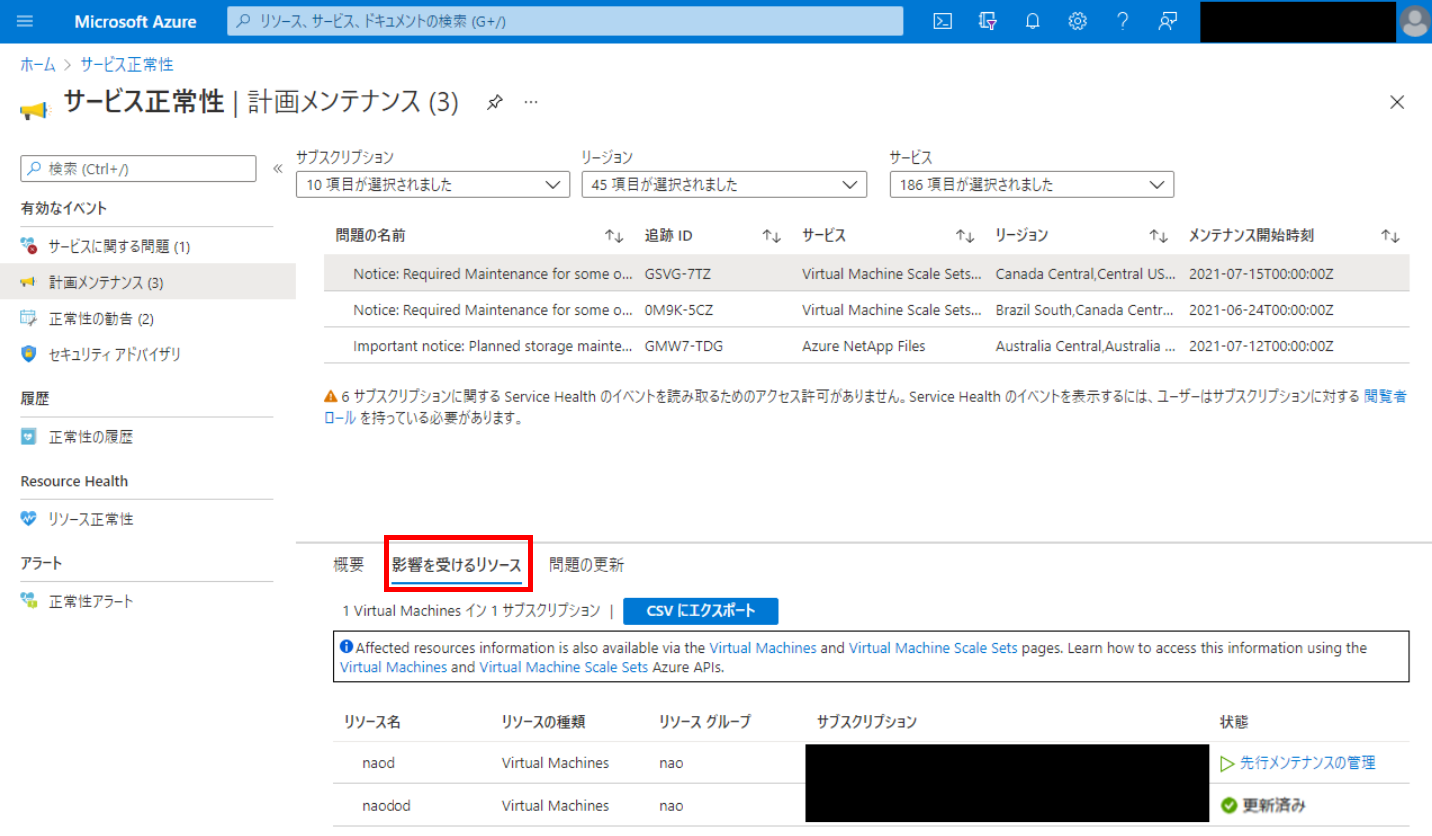Sort the table by サービス column
Image resolution: width=1432 pixels, height=836 pixels.
(x=964, y=236)
